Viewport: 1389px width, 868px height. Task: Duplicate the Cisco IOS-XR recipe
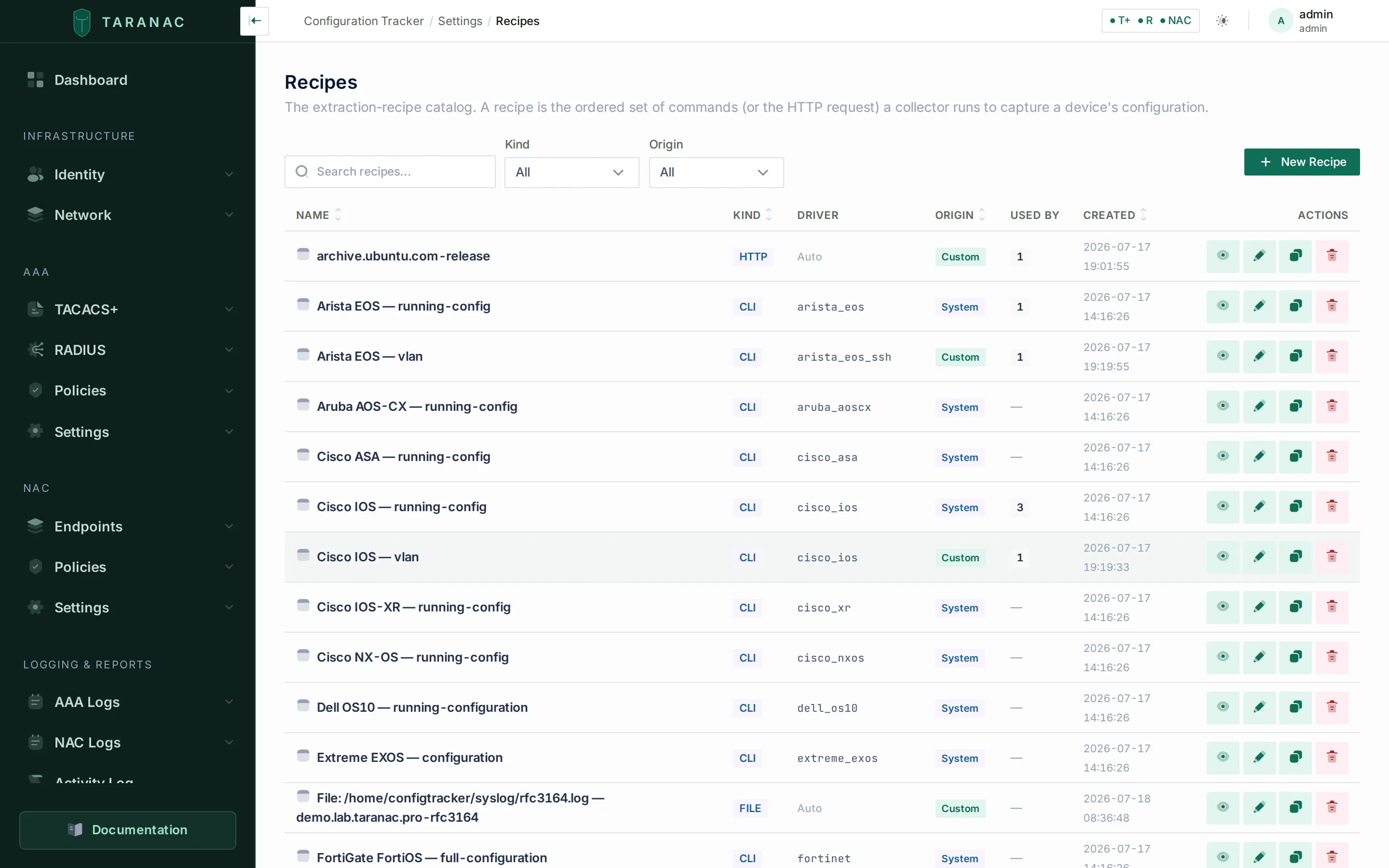1295,608
